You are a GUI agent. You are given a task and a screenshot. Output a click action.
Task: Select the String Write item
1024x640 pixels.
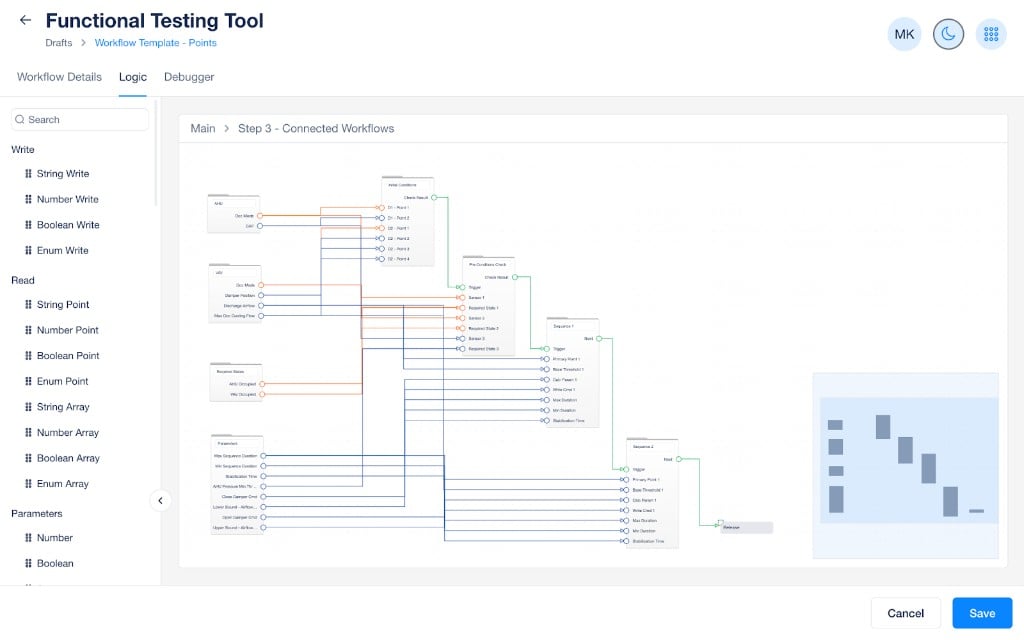tap(63, 174)
